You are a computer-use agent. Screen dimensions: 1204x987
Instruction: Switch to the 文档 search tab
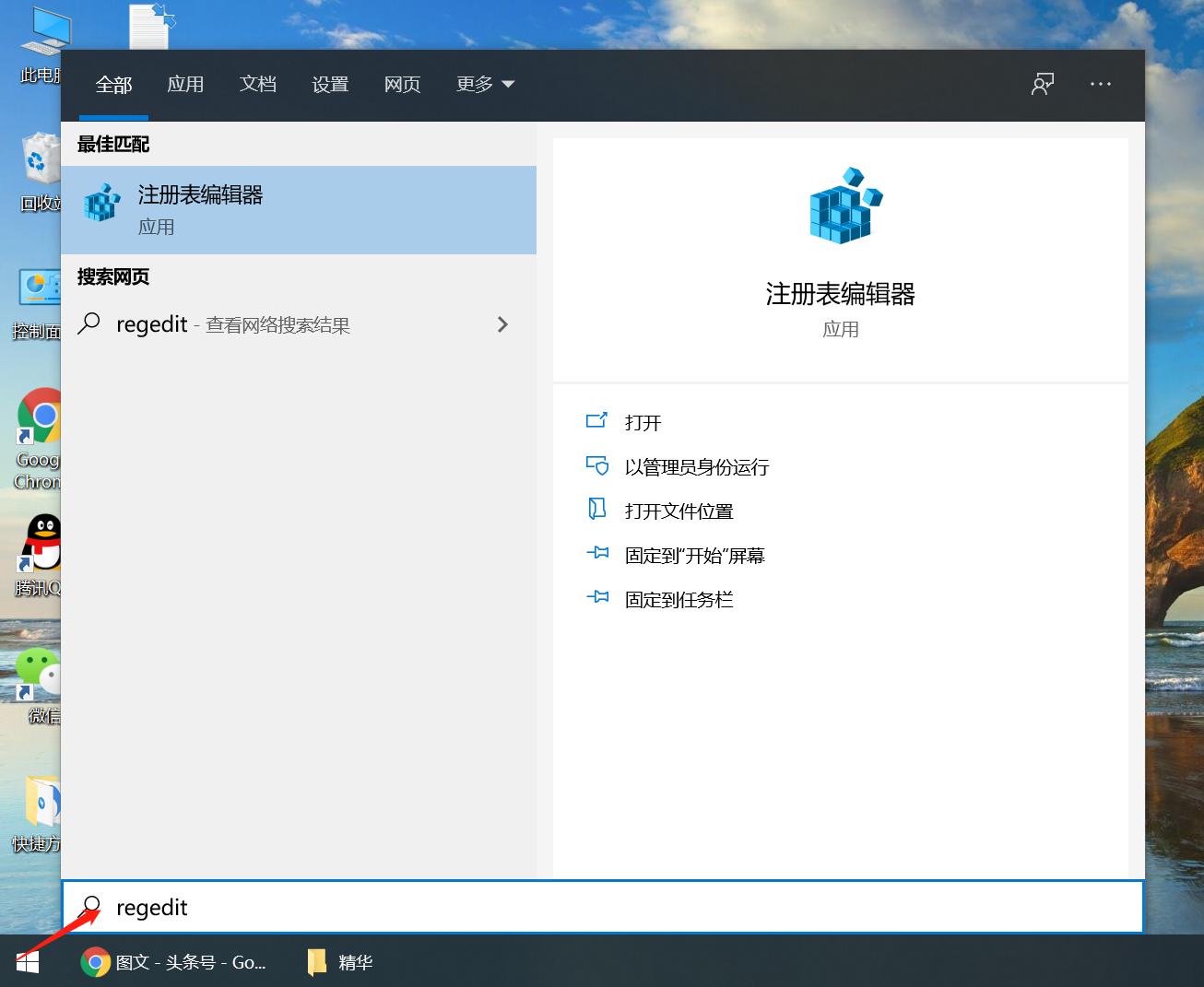(257, 84)
